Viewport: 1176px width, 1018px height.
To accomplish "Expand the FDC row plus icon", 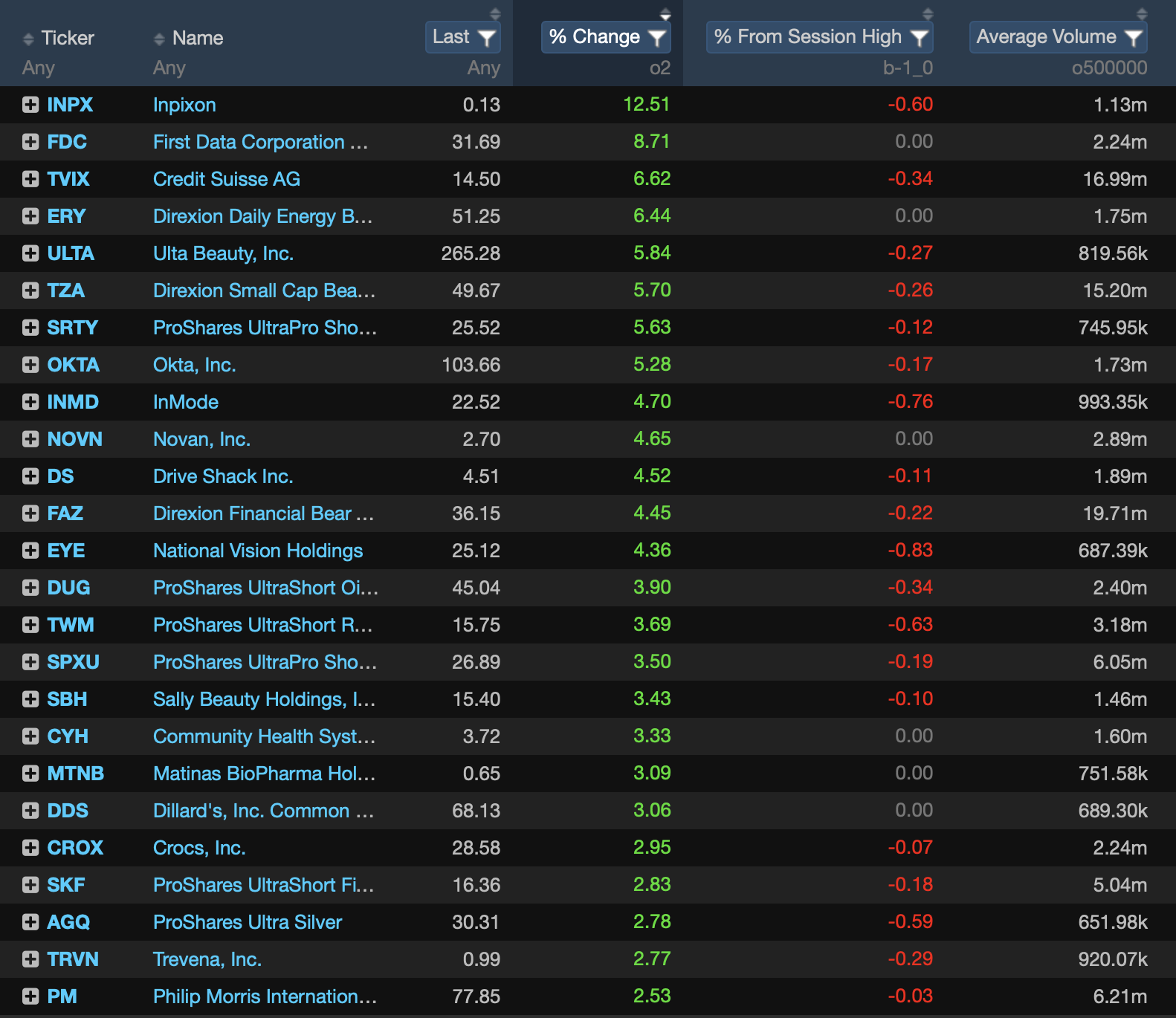I will point(30,142).
